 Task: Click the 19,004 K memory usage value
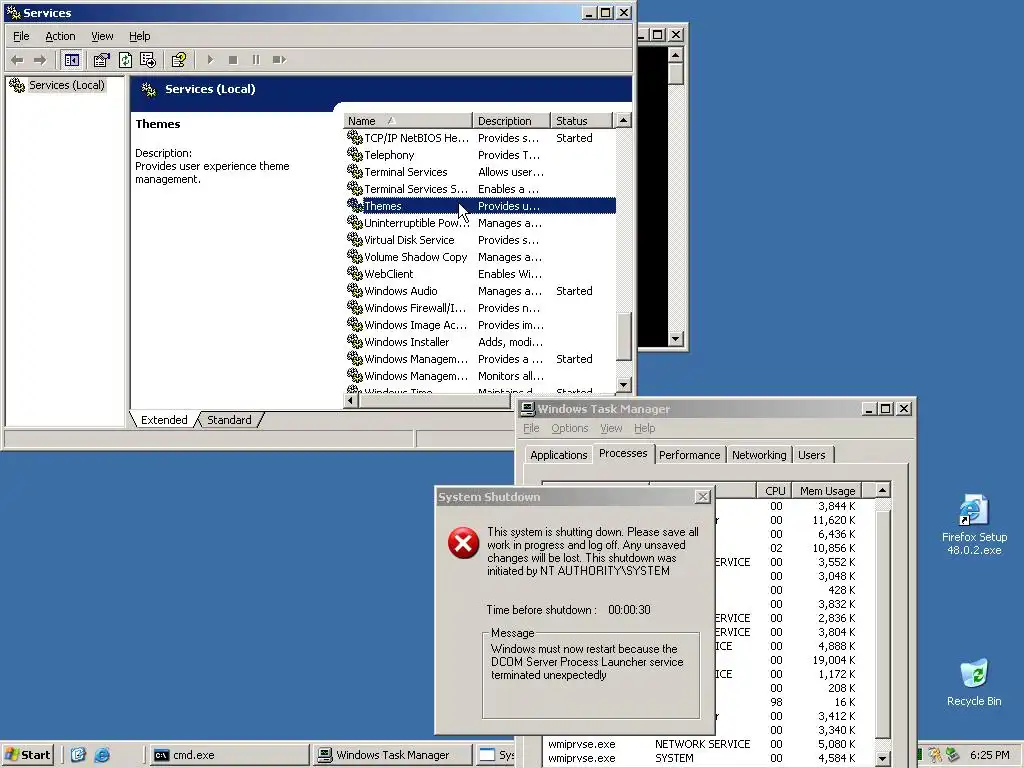[834, 660]
